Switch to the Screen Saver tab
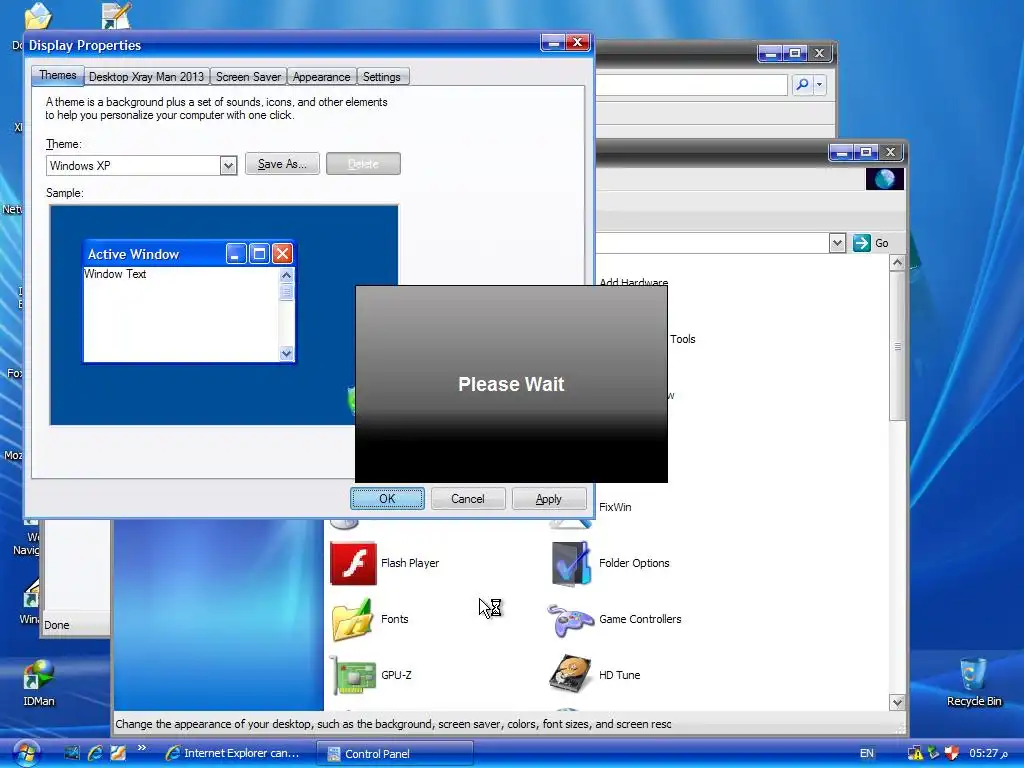The height and width of the screenshot is (768, 1024). pos(248,76)
